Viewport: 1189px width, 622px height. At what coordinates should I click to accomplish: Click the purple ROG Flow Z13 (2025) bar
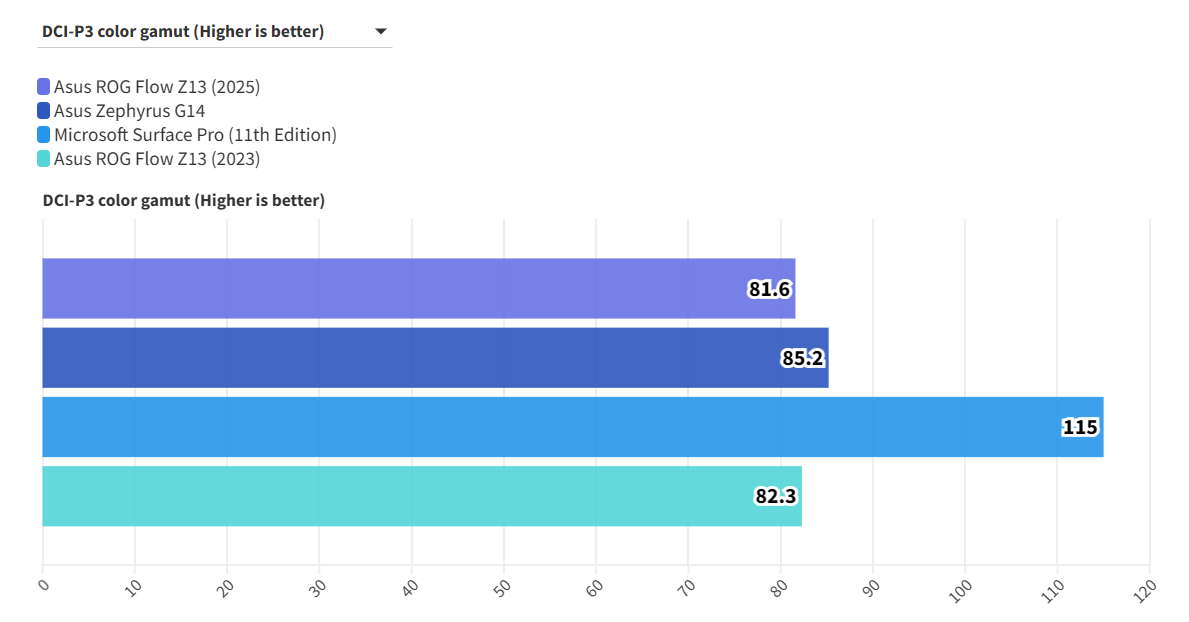pyautogui.click(x=400, y=289)
